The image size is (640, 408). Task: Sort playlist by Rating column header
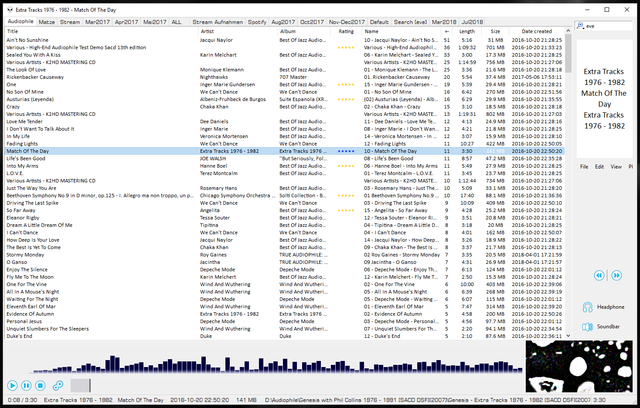(x=346, y=31)
